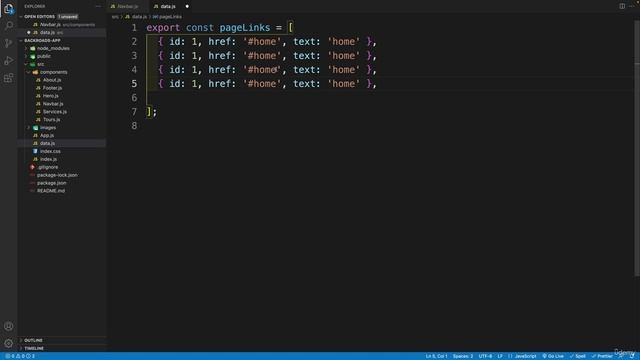Expand the public folder

tap(44, 56)
